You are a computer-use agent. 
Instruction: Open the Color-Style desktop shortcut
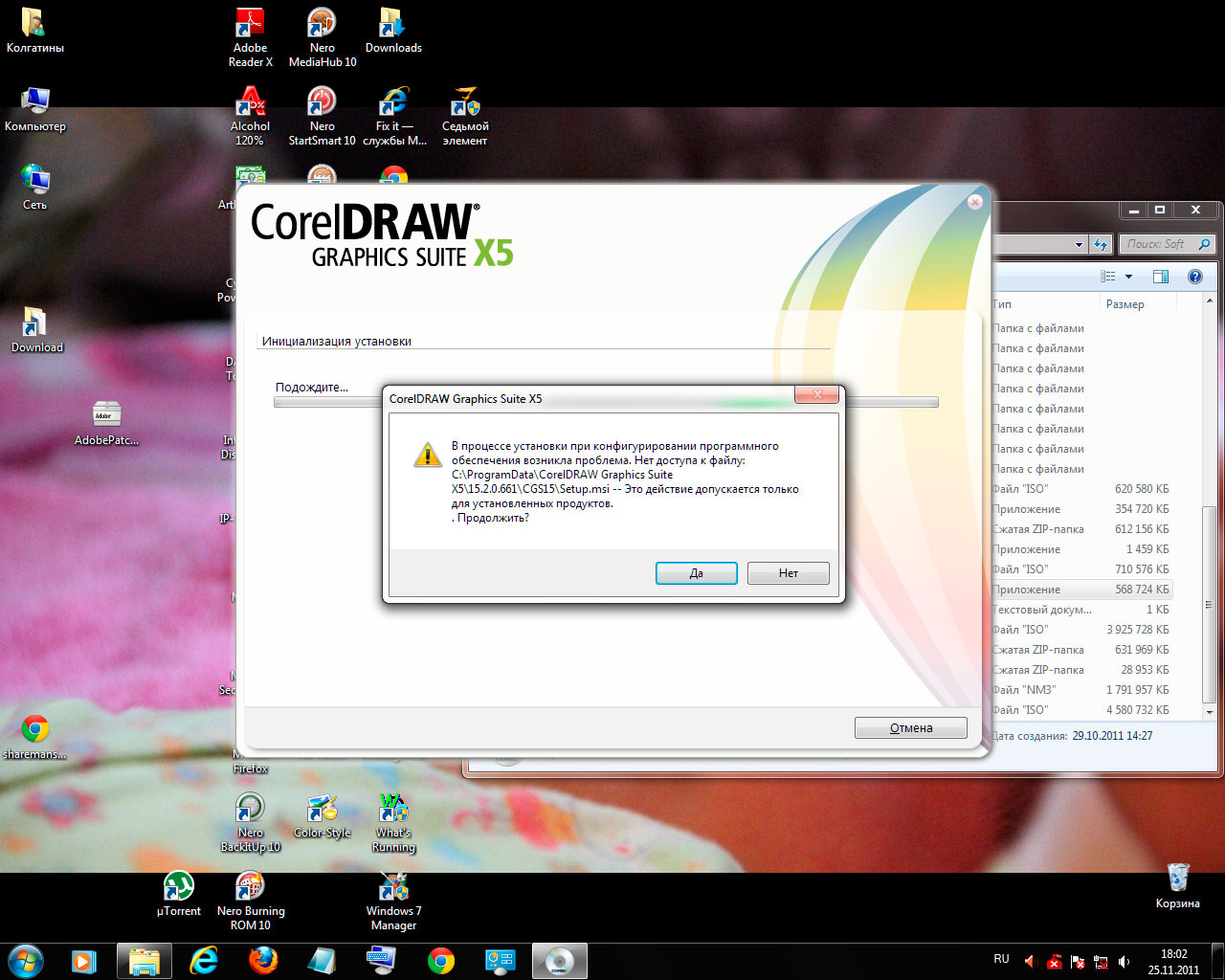coord(323,816)
